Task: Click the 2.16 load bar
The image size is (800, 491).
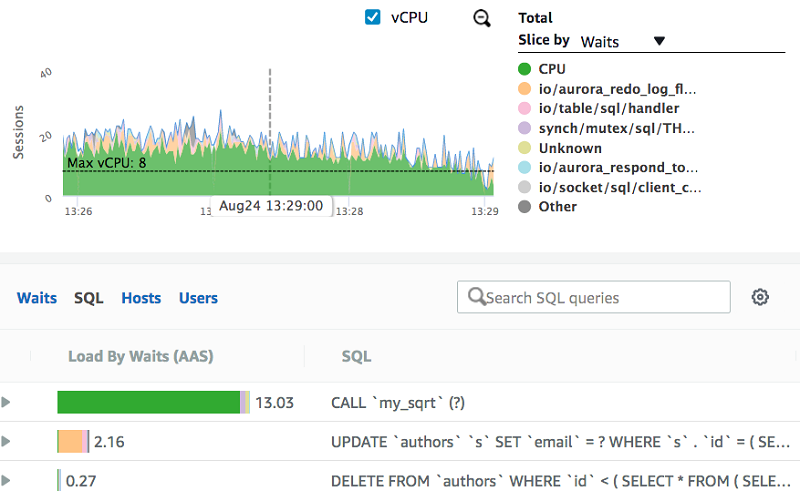Action: pos(73,441)
